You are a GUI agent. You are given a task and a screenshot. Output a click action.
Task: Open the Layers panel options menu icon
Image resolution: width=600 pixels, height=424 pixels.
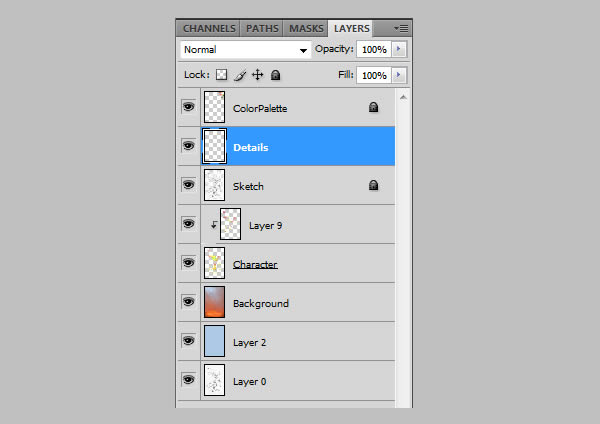click(401, 28)
